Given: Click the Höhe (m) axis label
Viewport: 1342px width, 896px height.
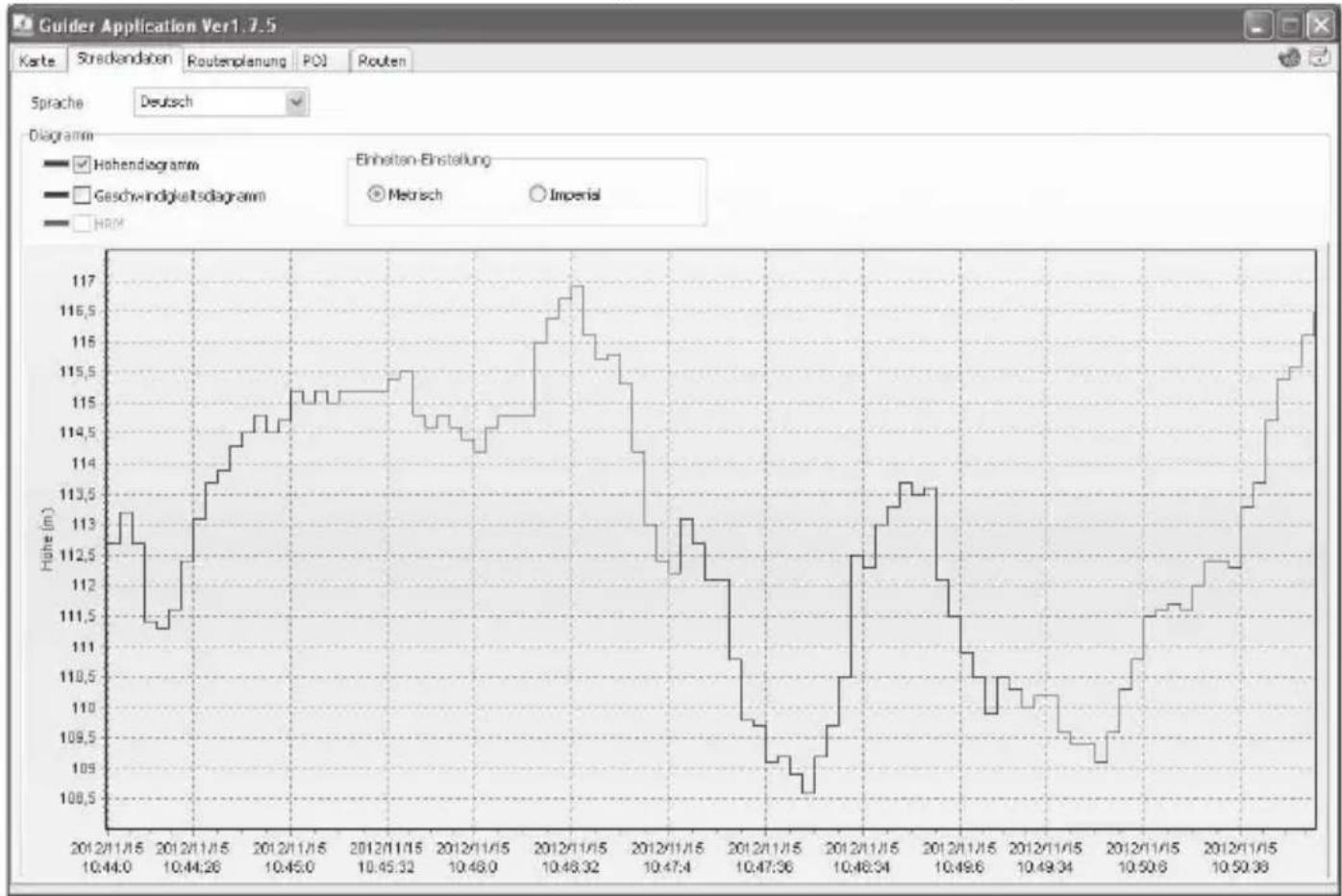Looking at the screenshot, I should (x=46, y=539).
